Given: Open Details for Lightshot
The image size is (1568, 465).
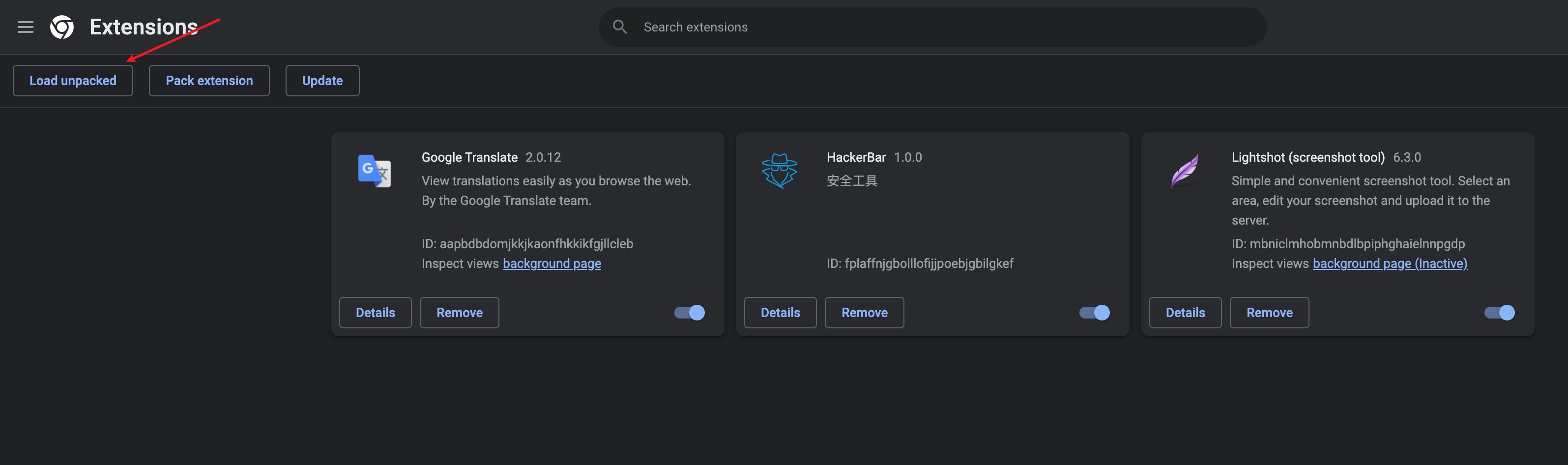Looking at the screenshot, I should tap(1185, 313).
